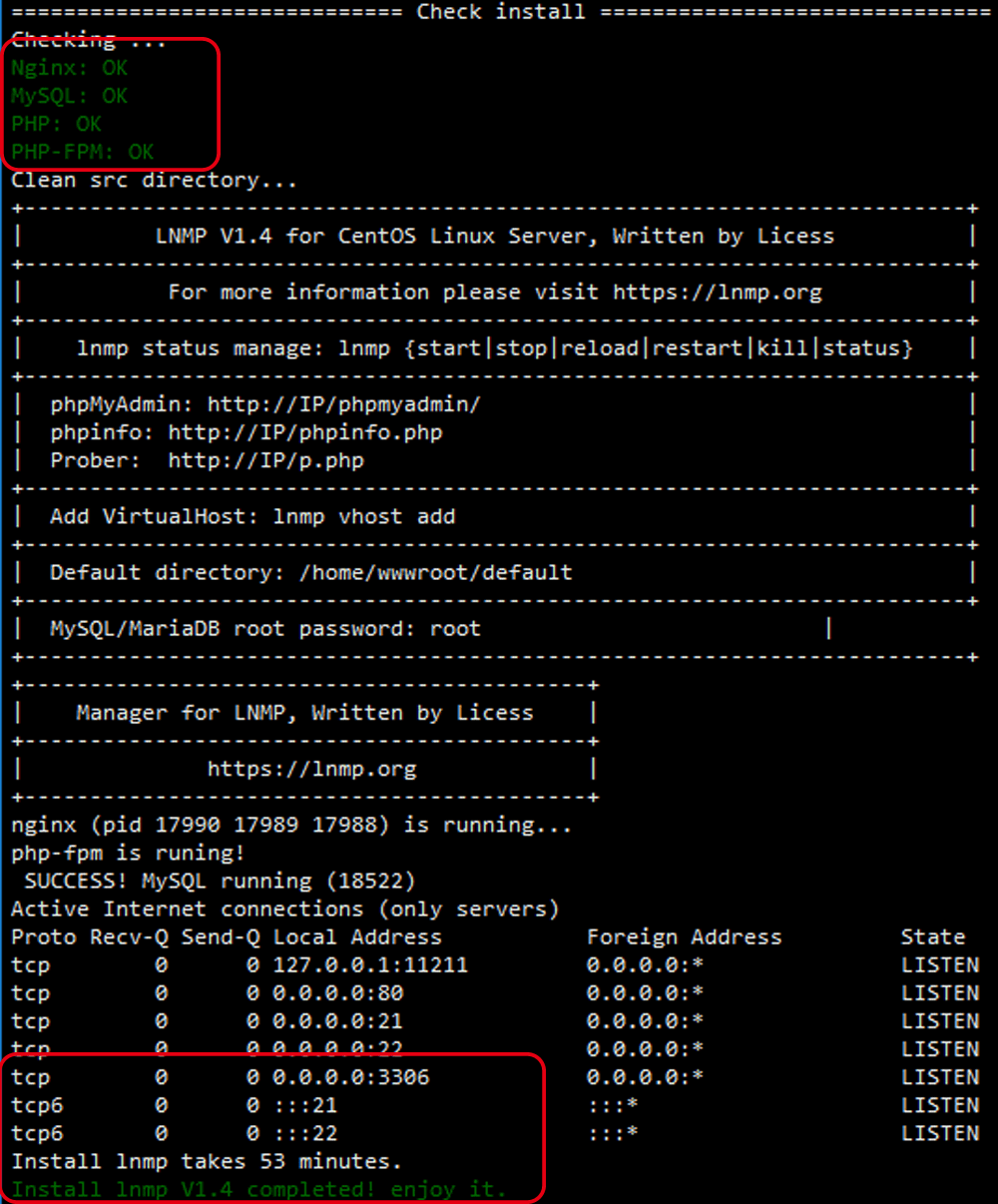Image resolution: width=998 pixels, height=1204 pixels.
Task: Click the 0.0.0.0:80 local address
Action: click(x=337, y=993)
